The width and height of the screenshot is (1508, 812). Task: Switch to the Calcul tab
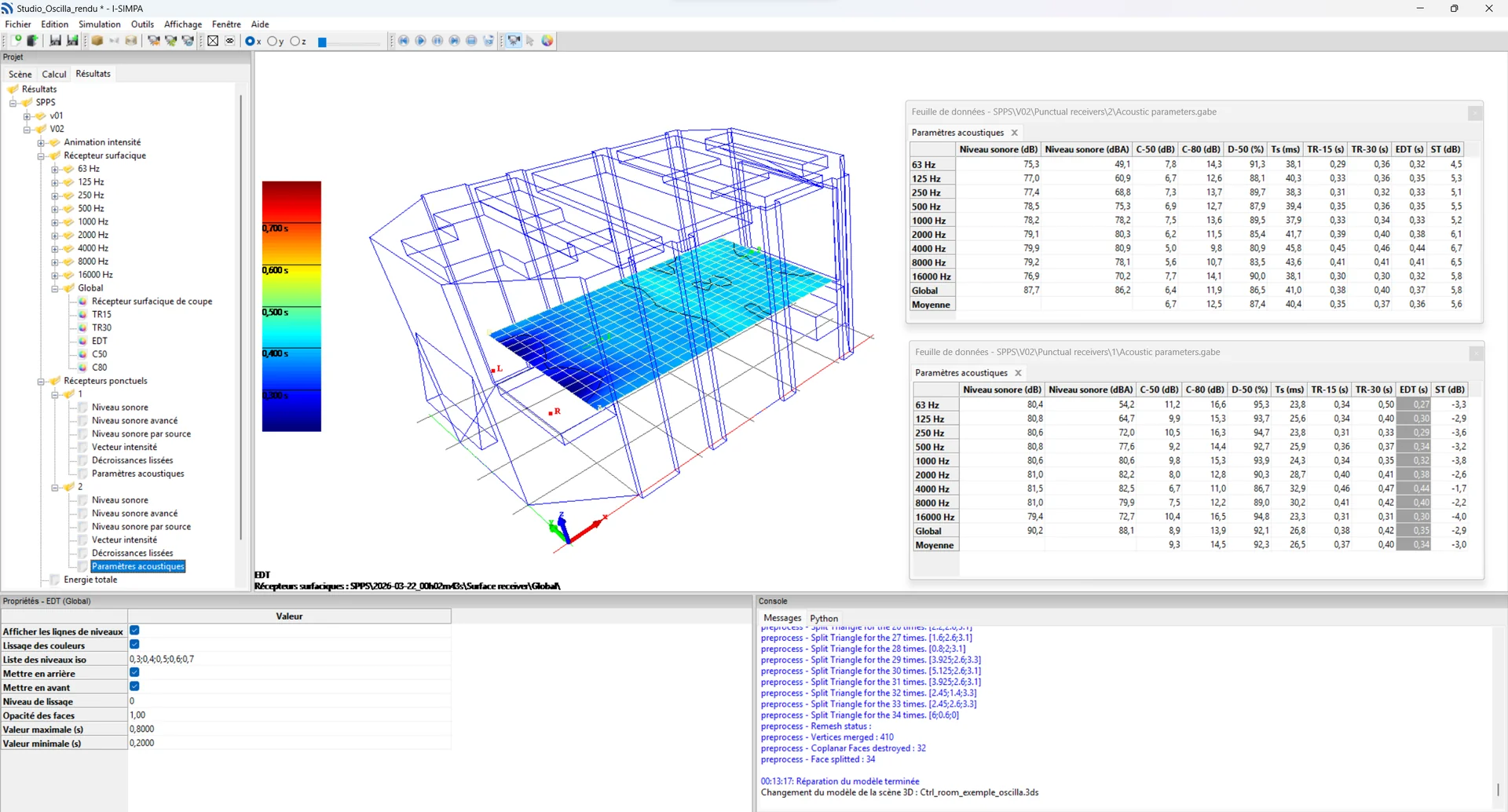(54, 75)
